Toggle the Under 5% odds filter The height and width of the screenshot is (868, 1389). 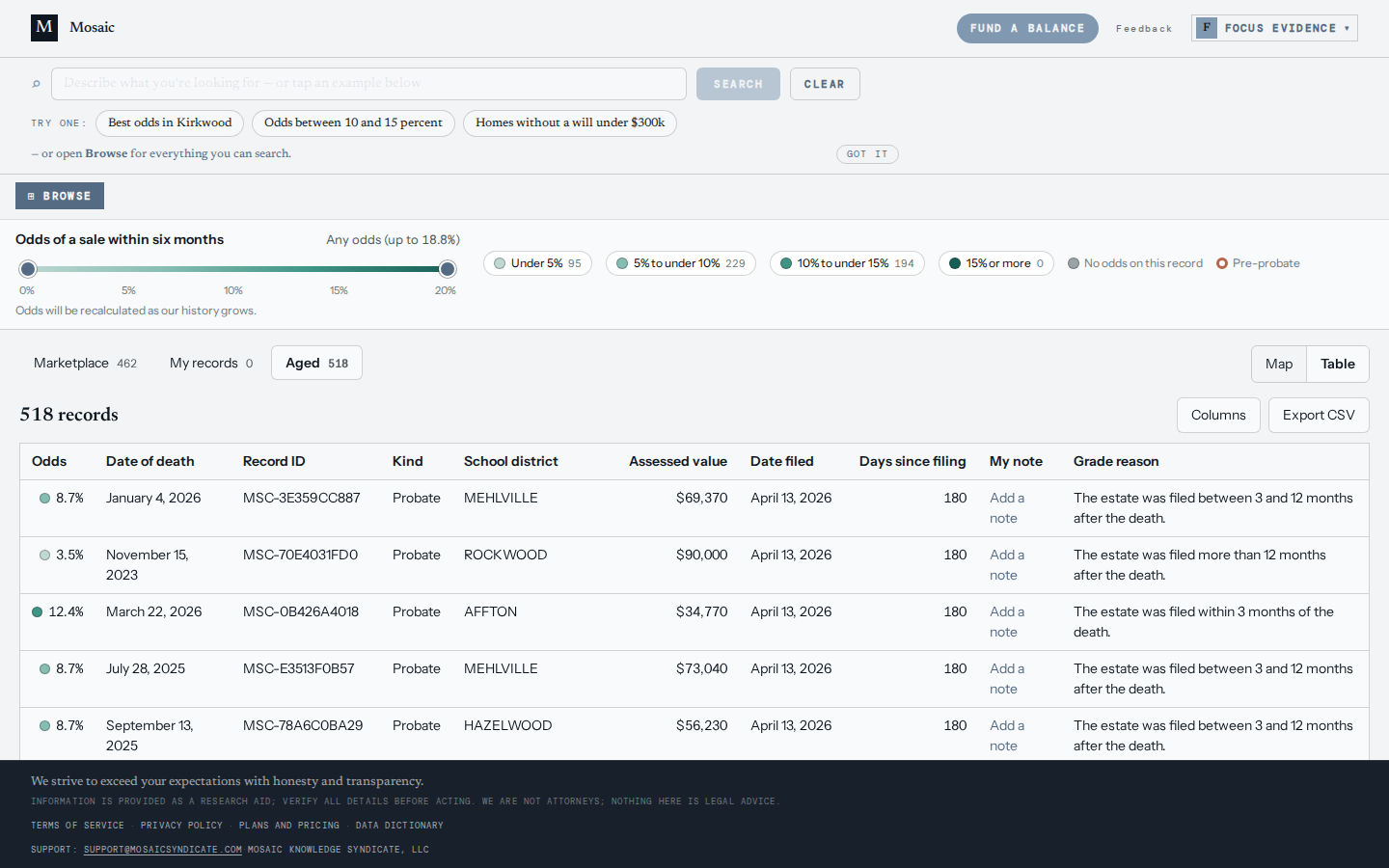click(x=537, y=263)
